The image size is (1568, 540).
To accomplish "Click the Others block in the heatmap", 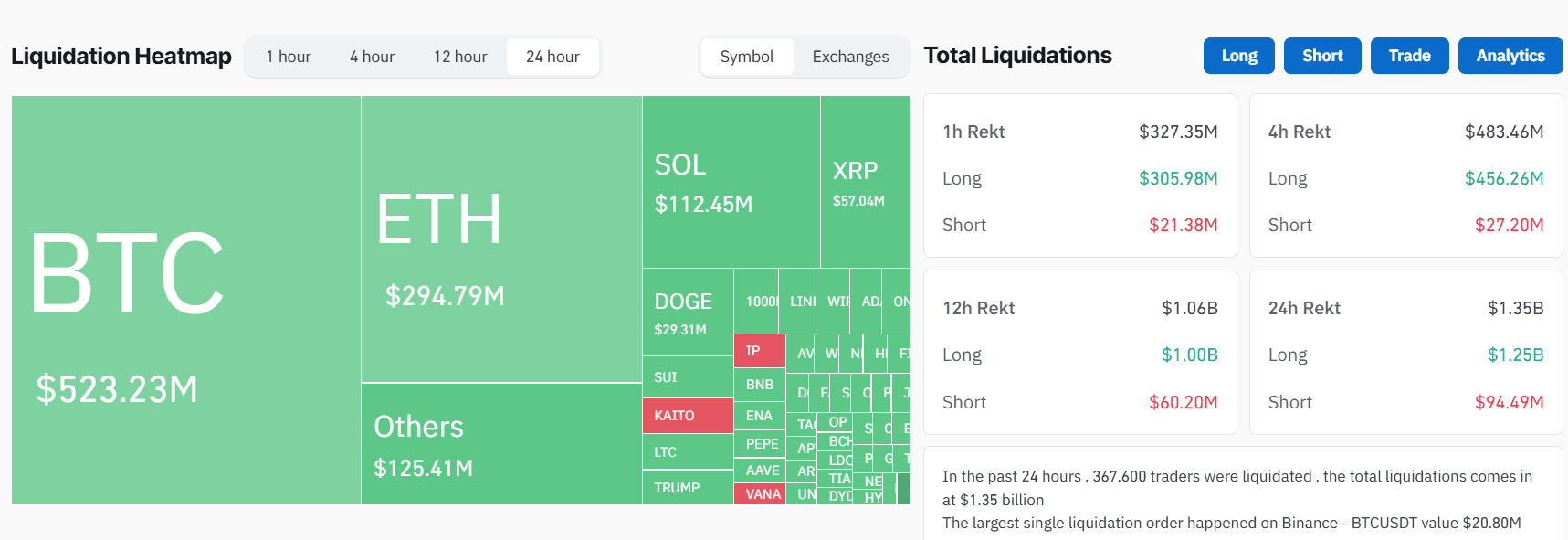I will [500, 439].
